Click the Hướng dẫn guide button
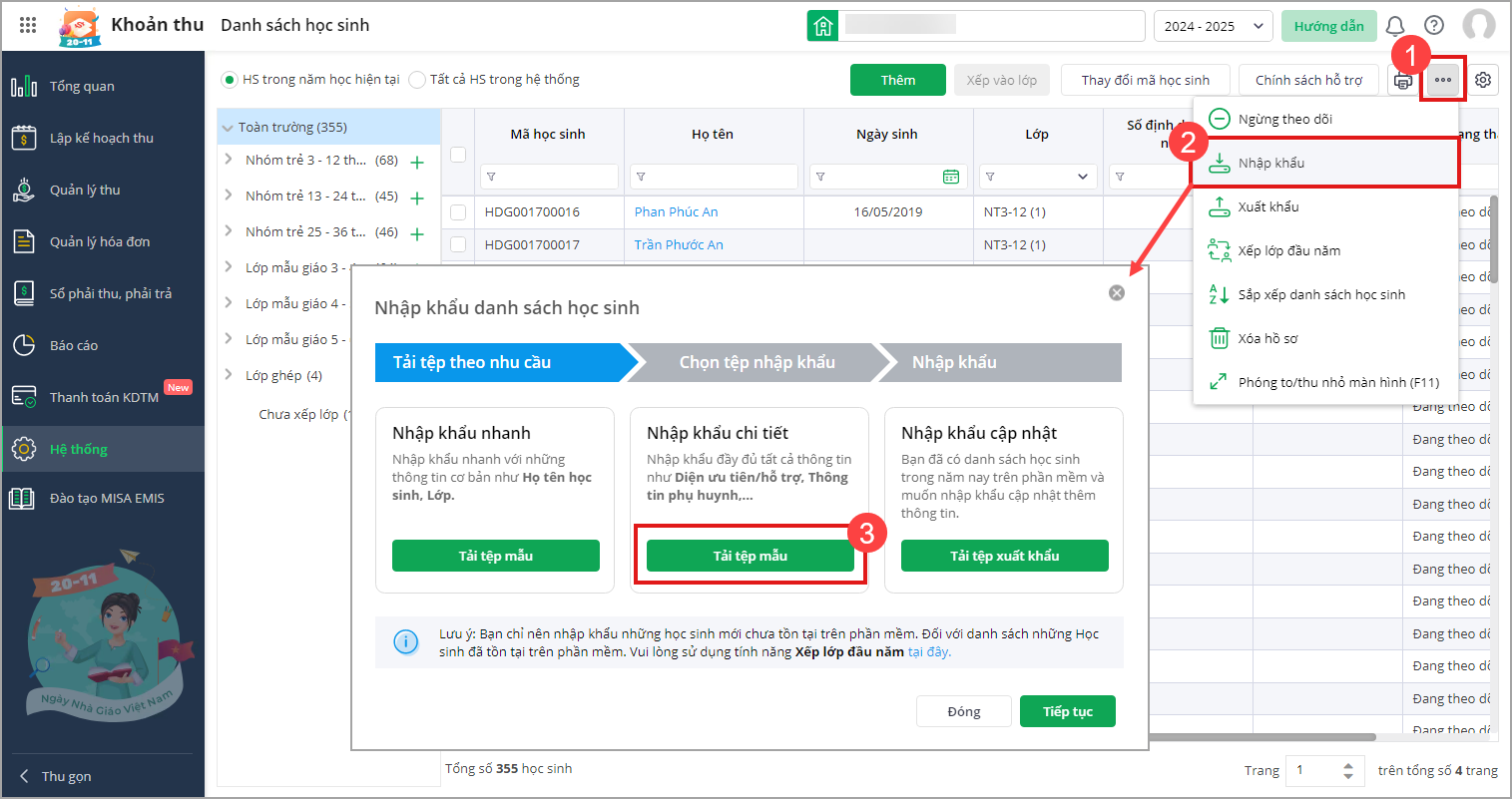The image size is (1512, 799). point(1329,26)
